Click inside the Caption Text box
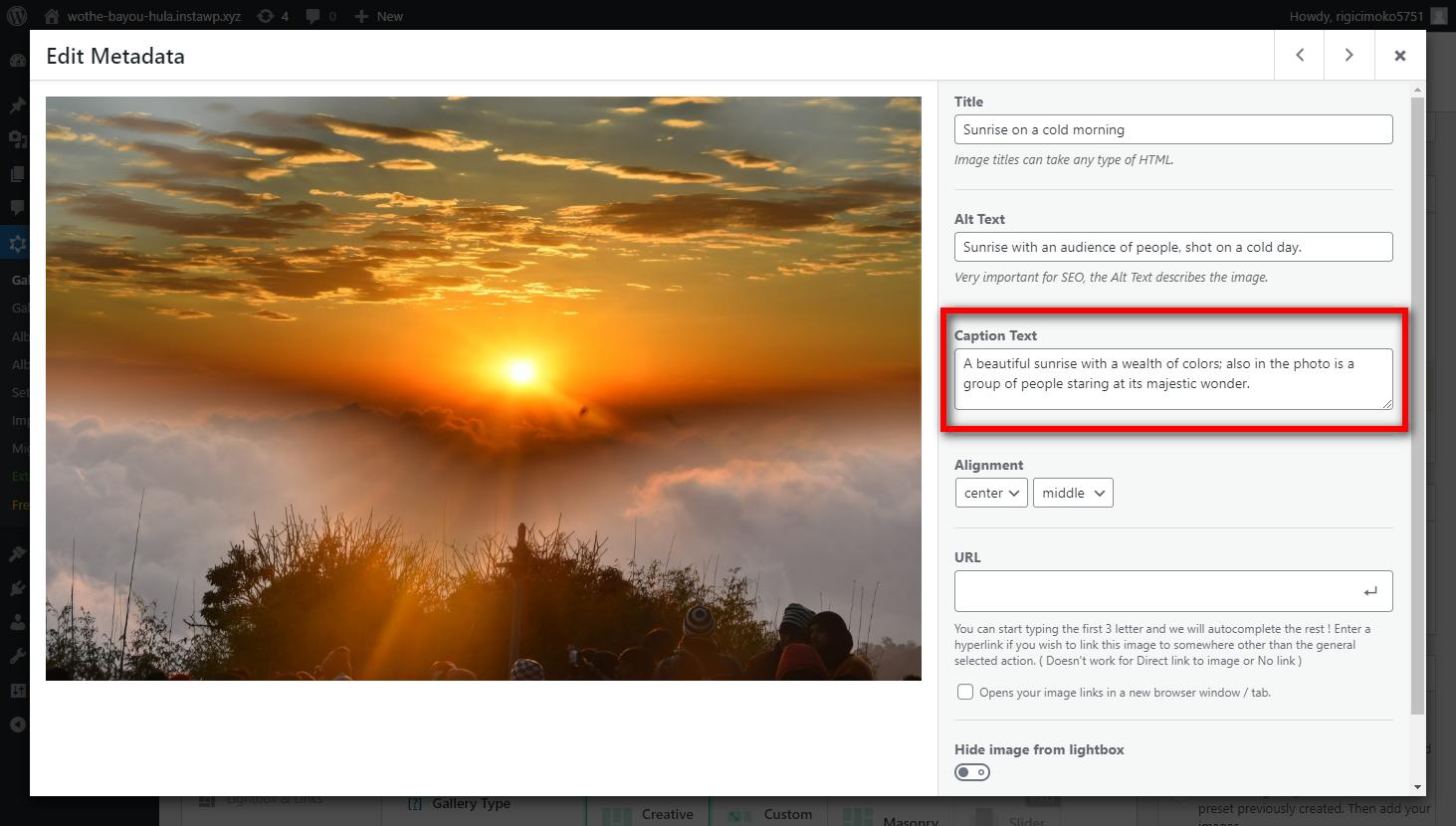 pos(1172,378)
